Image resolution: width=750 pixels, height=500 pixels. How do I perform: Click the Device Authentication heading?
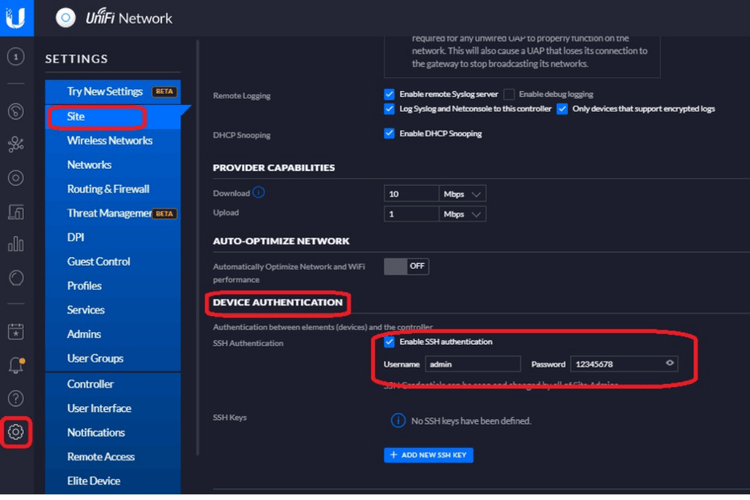coord(278,302)
